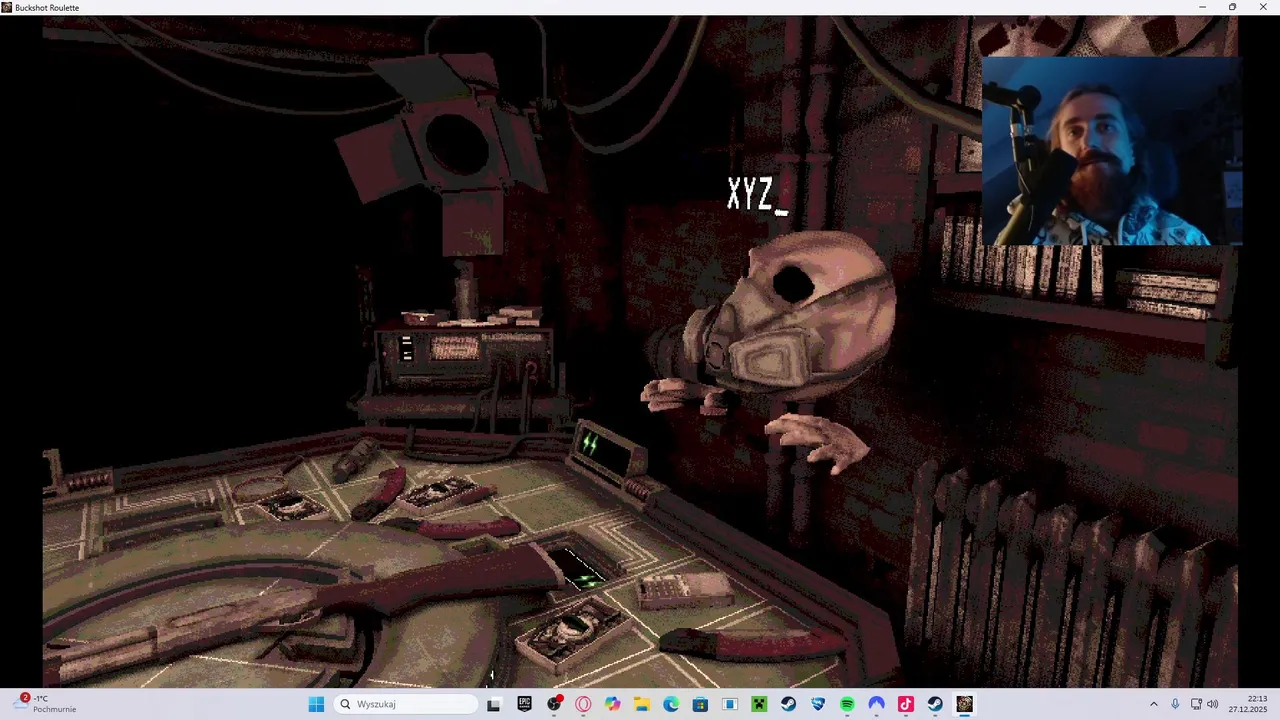Restore down the Buckshot Roulette window
Viewport: 1280px width, 720px height.
[x=1232, y=7]
